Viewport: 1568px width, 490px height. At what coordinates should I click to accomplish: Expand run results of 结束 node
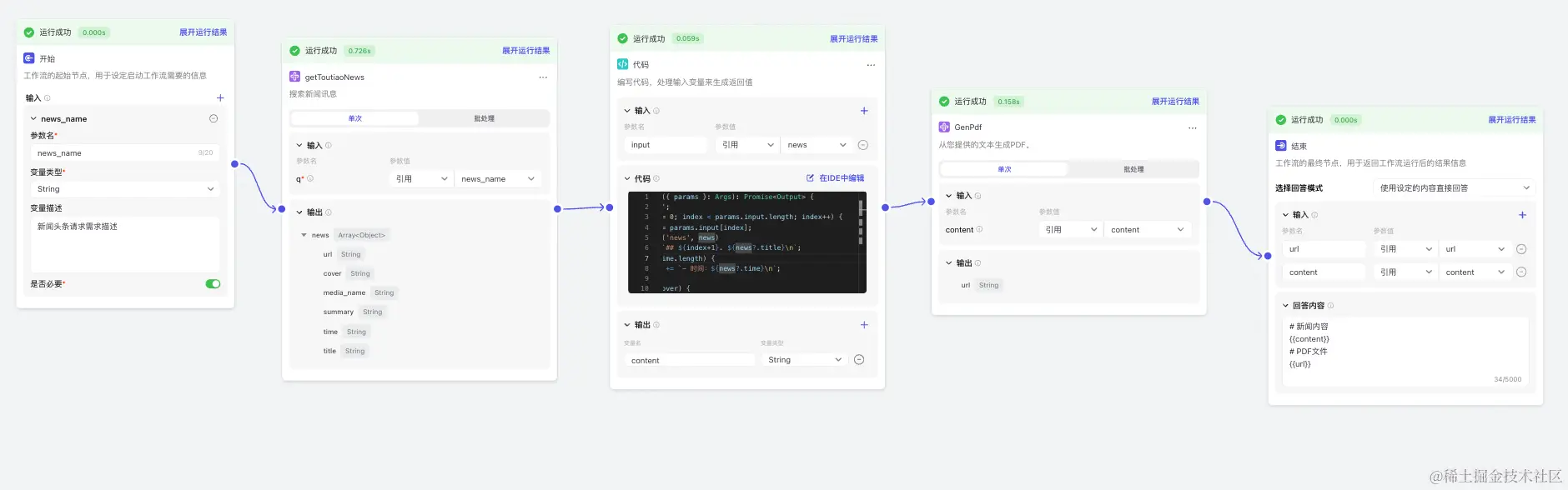coord(1511,120)
